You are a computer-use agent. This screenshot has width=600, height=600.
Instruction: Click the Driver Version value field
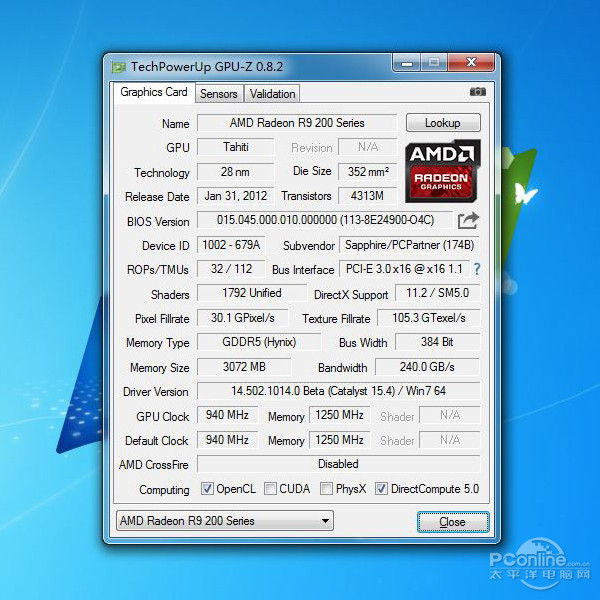pos(338,391)
